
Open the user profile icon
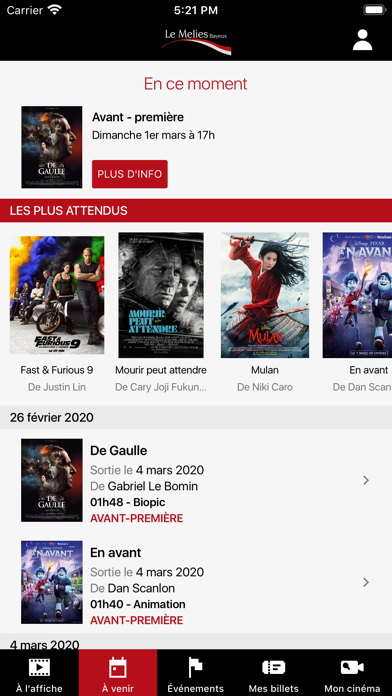point(362,40)
